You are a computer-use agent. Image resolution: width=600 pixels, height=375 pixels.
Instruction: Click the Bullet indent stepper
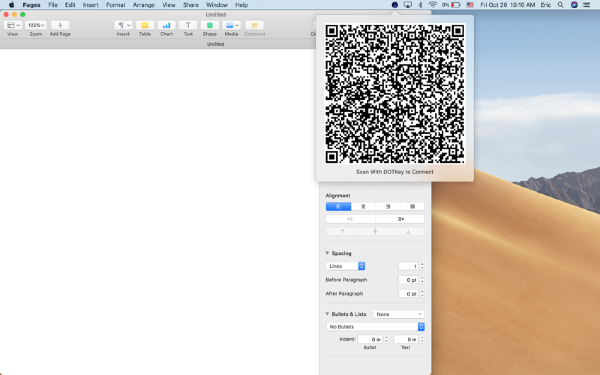386,339
